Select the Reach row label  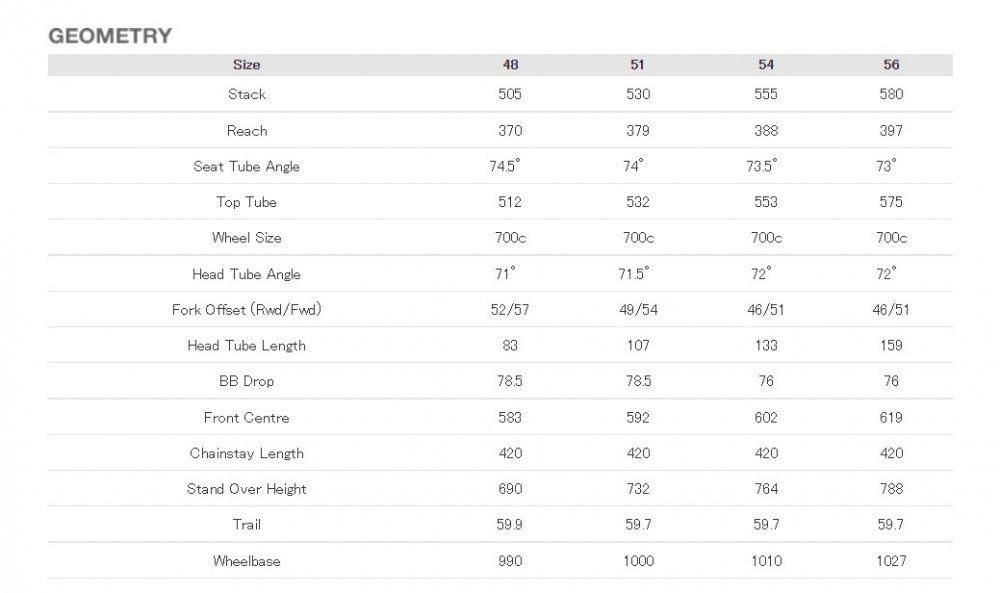(247, 131)
